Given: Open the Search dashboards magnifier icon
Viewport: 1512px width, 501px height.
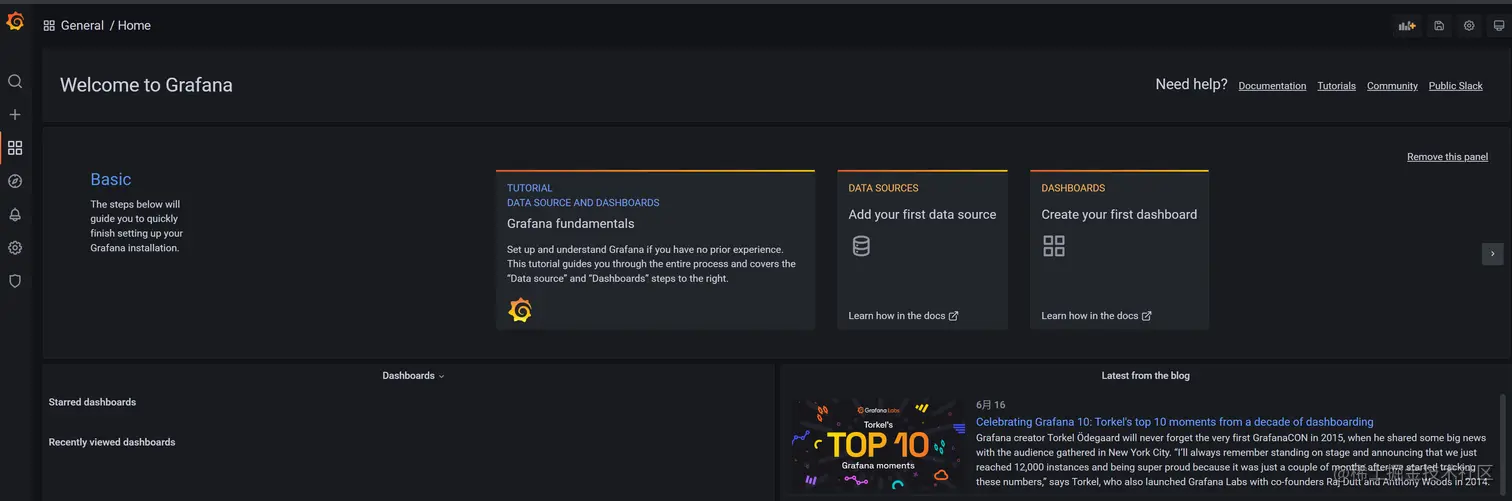Looking at the screenshot, I should (15, 81).
